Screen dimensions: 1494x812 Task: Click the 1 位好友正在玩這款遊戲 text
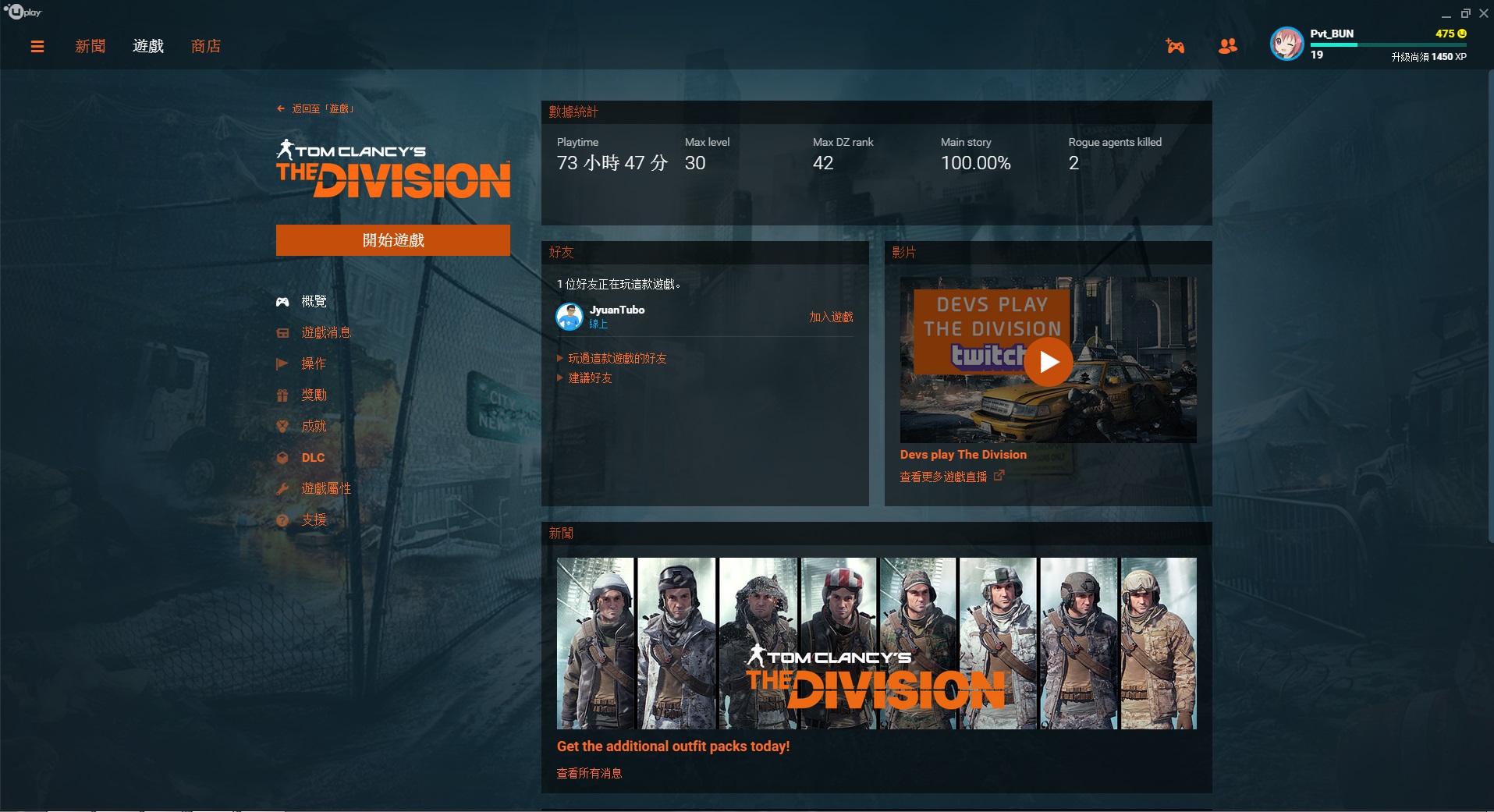[x=619, y=285]
